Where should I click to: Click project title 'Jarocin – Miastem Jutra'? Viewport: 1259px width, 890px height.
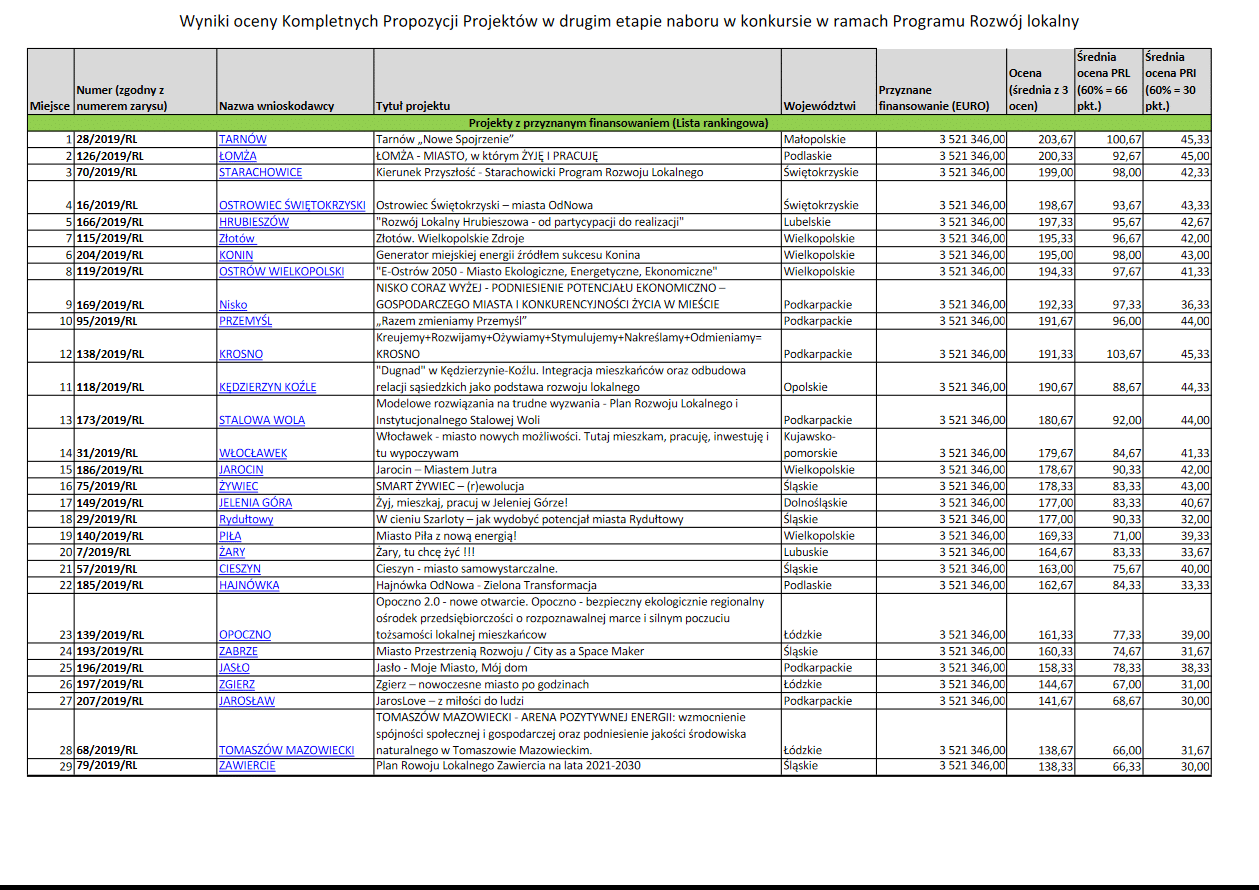point(436,469)
